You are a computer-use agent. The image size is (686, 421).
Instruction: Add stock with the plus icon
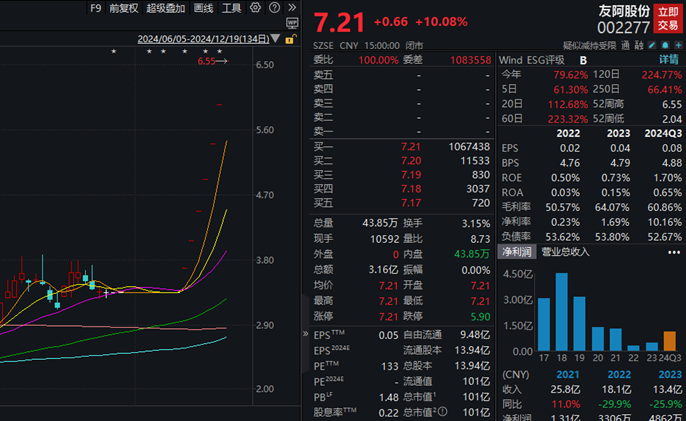tap(677, 46)
